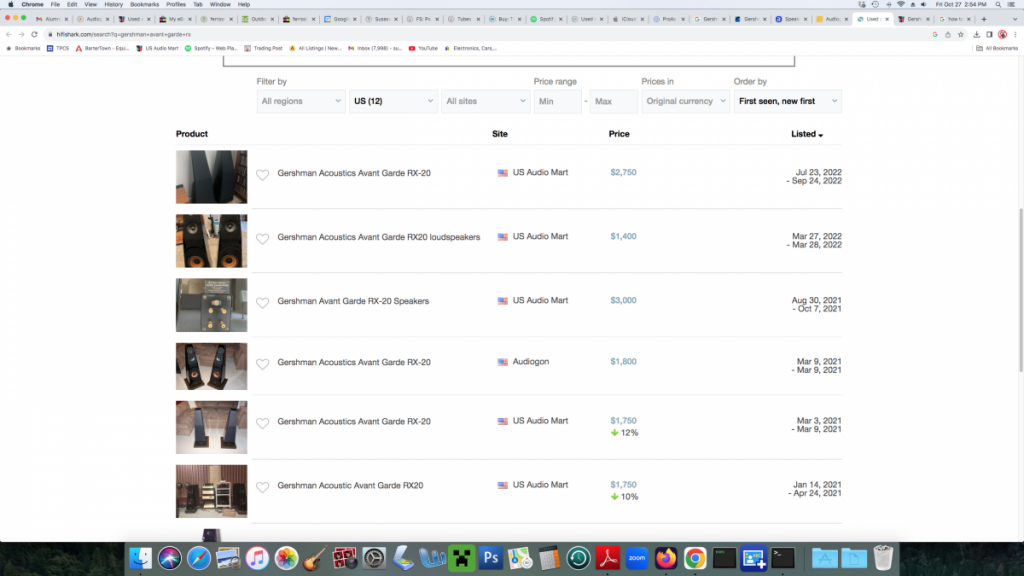This screenshot has width=1024, height=576.
Task: Open Zoom from the Dock
Action: (637, 558)
